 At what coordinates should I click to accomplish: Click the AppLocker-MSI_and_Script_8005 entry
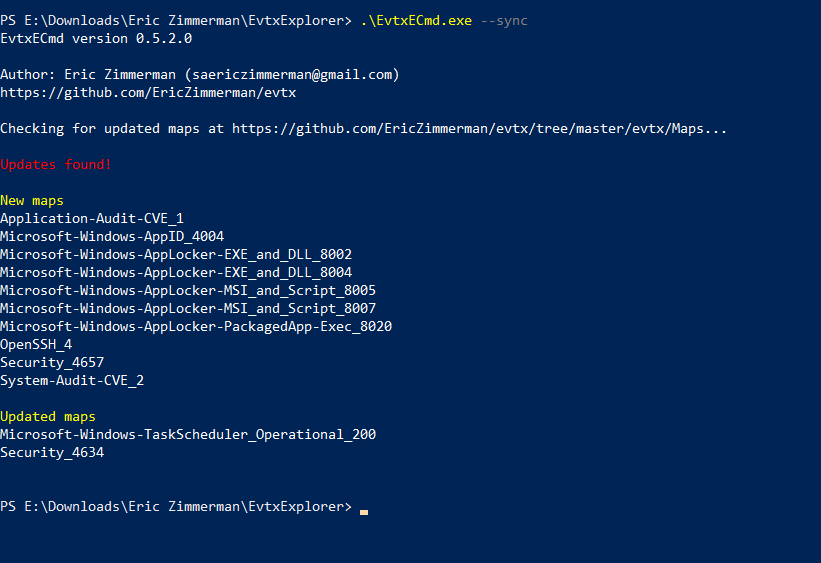(x=188, y=291)
